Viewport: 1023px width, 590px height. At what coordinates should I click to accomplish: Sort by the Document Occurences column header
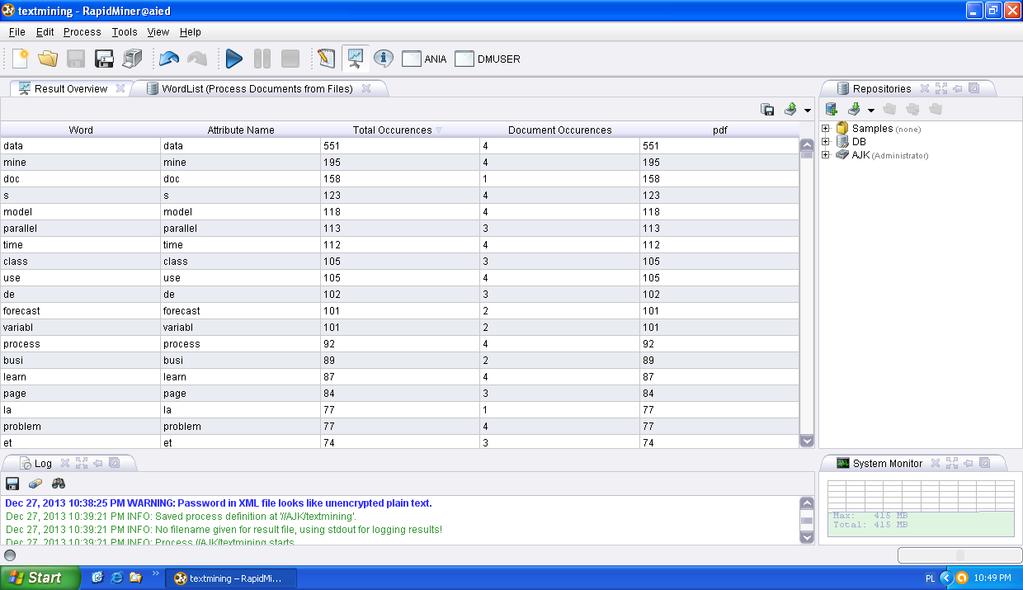coord(560,130)
